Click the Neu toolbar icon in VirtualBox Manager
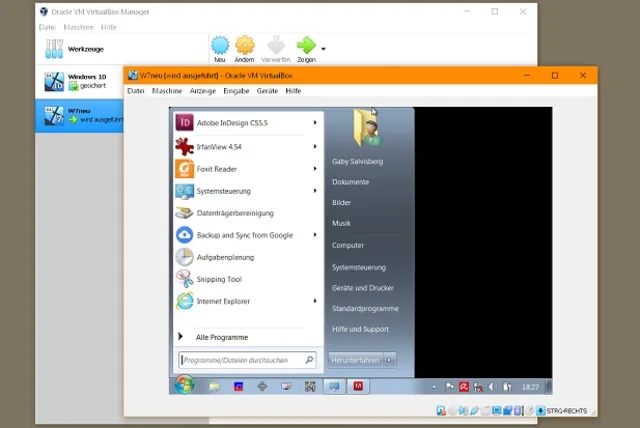This screenshot has width=640, height=428. (221, 47)
